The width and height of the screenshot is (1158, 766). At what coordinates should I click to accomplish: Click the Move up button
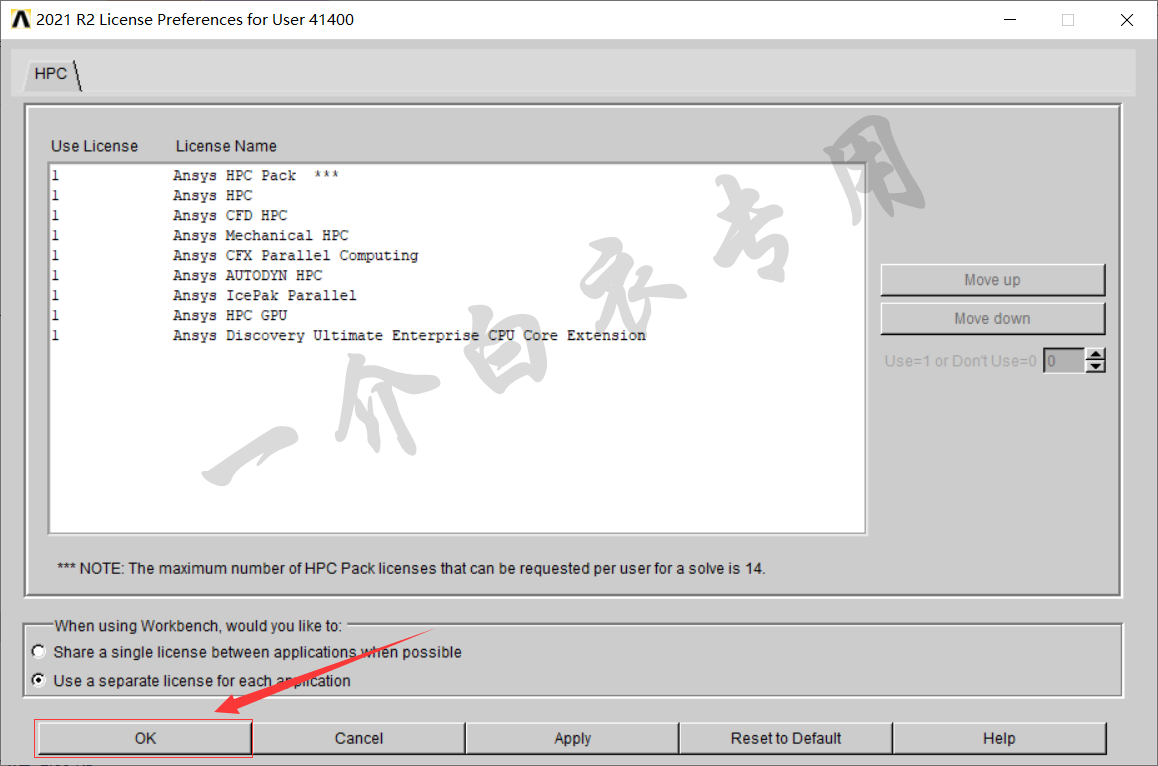(993, 280)
